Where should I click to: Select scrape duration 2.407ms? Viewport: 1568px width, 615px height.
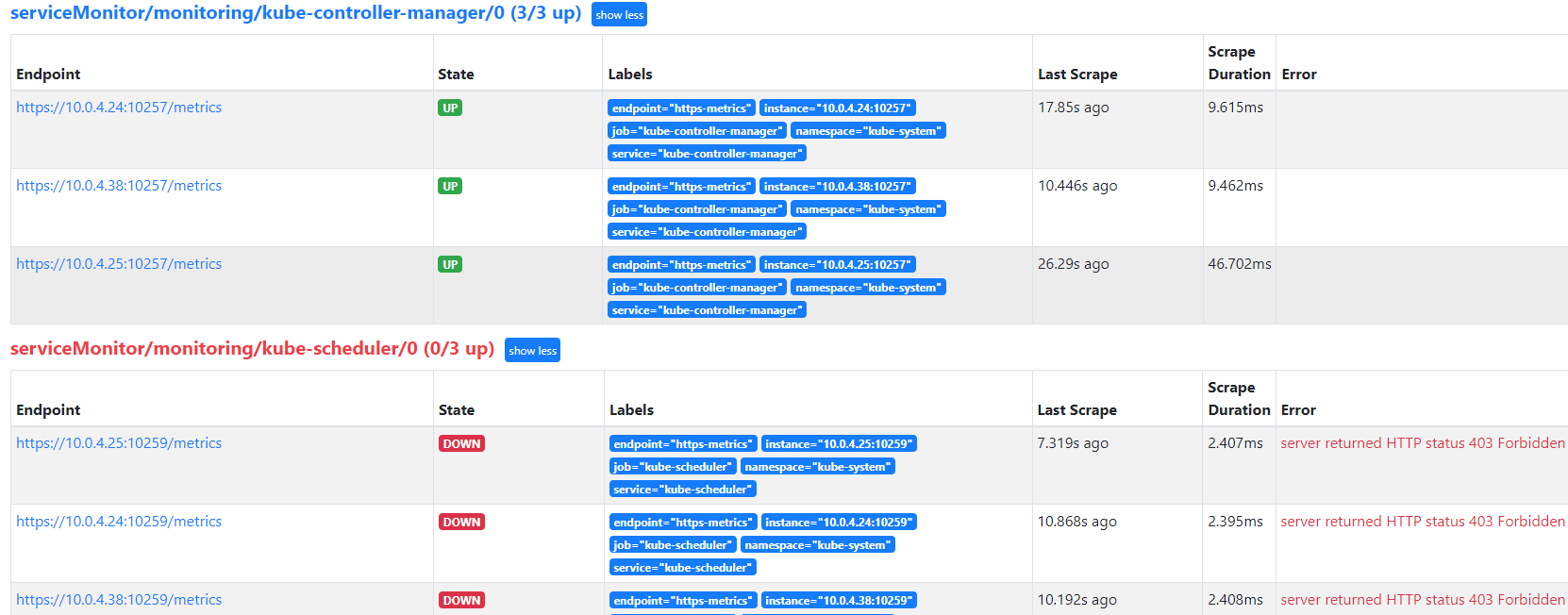click(1235, 443)
